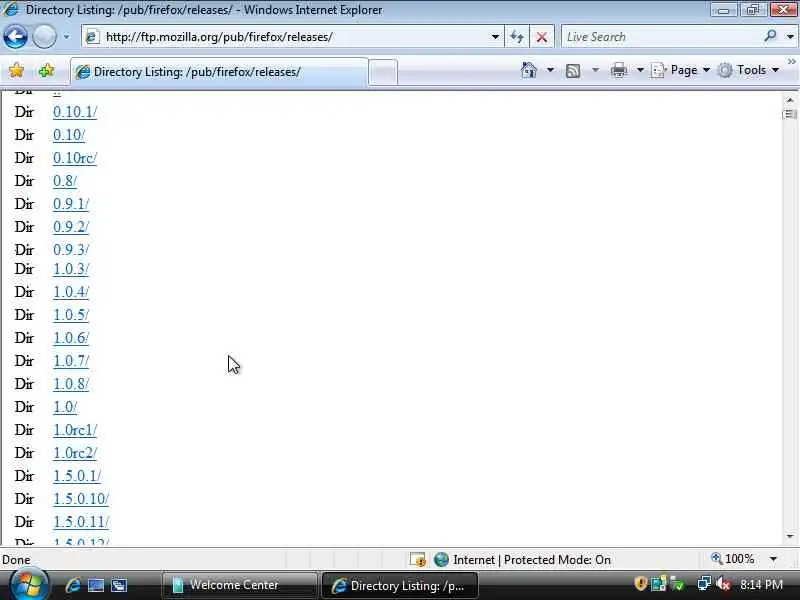Expand the address bar history dropdown
800x600 pixels.
click(495, 37)
